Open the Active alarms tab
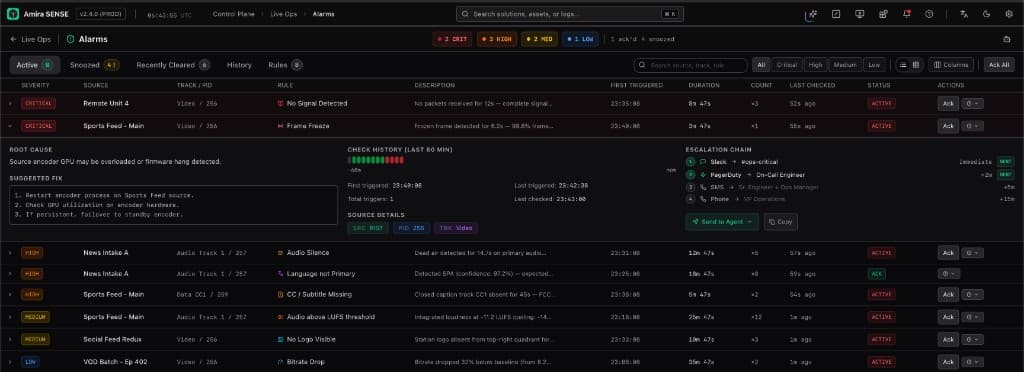The image size is (1024, 372). pos(35,65)
